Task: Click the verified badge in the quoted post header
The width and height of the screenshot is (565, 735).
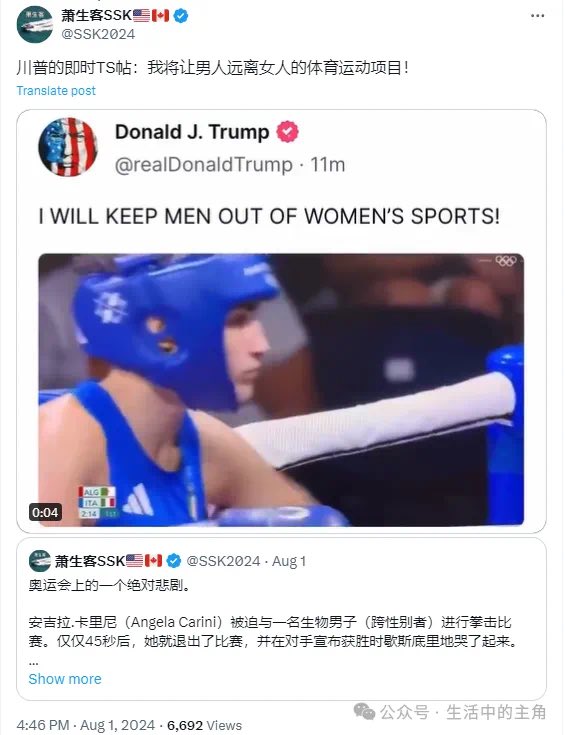Action: point(174,561)
